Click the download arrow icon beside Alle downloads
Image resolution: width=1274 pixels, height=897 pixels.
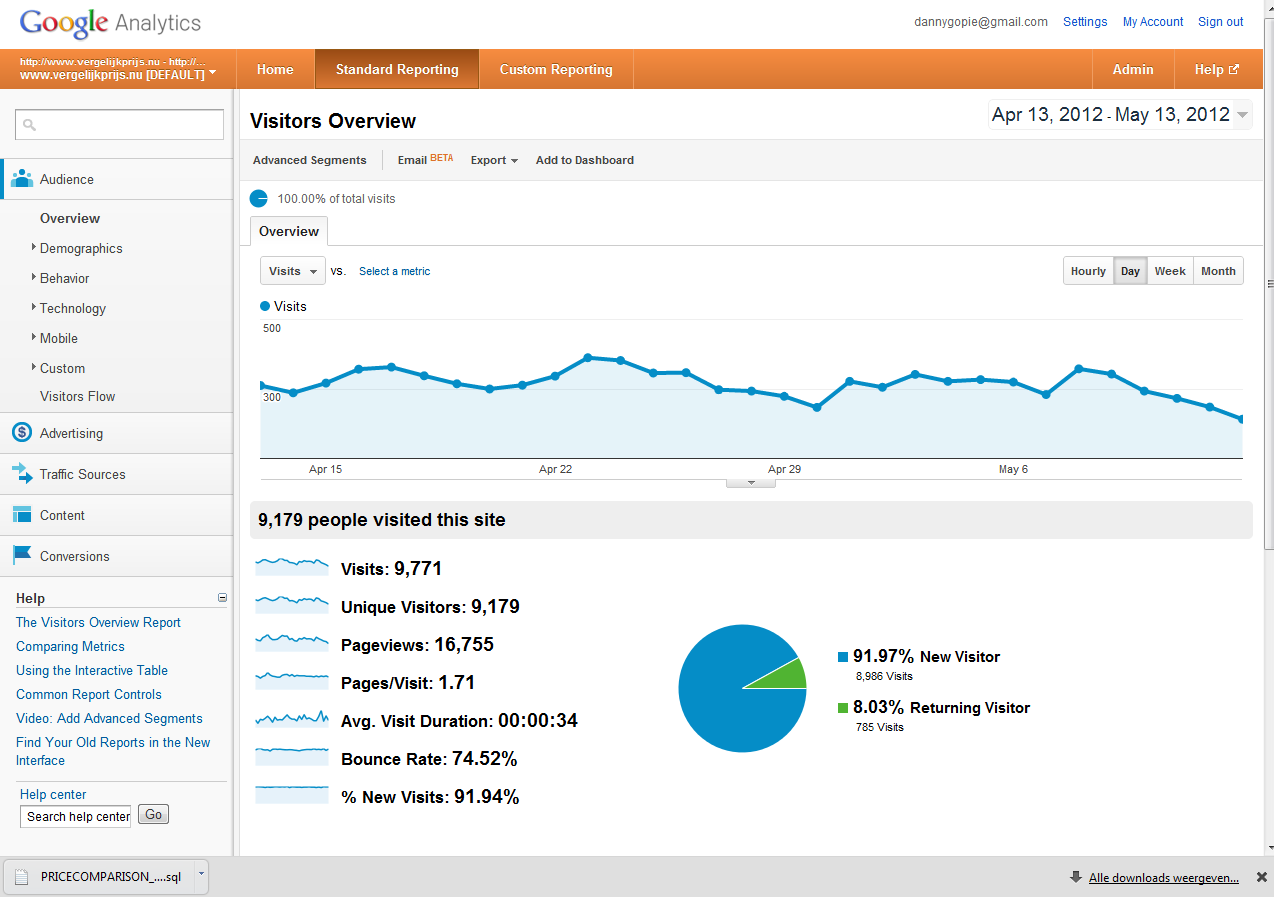pos(1076,877)
